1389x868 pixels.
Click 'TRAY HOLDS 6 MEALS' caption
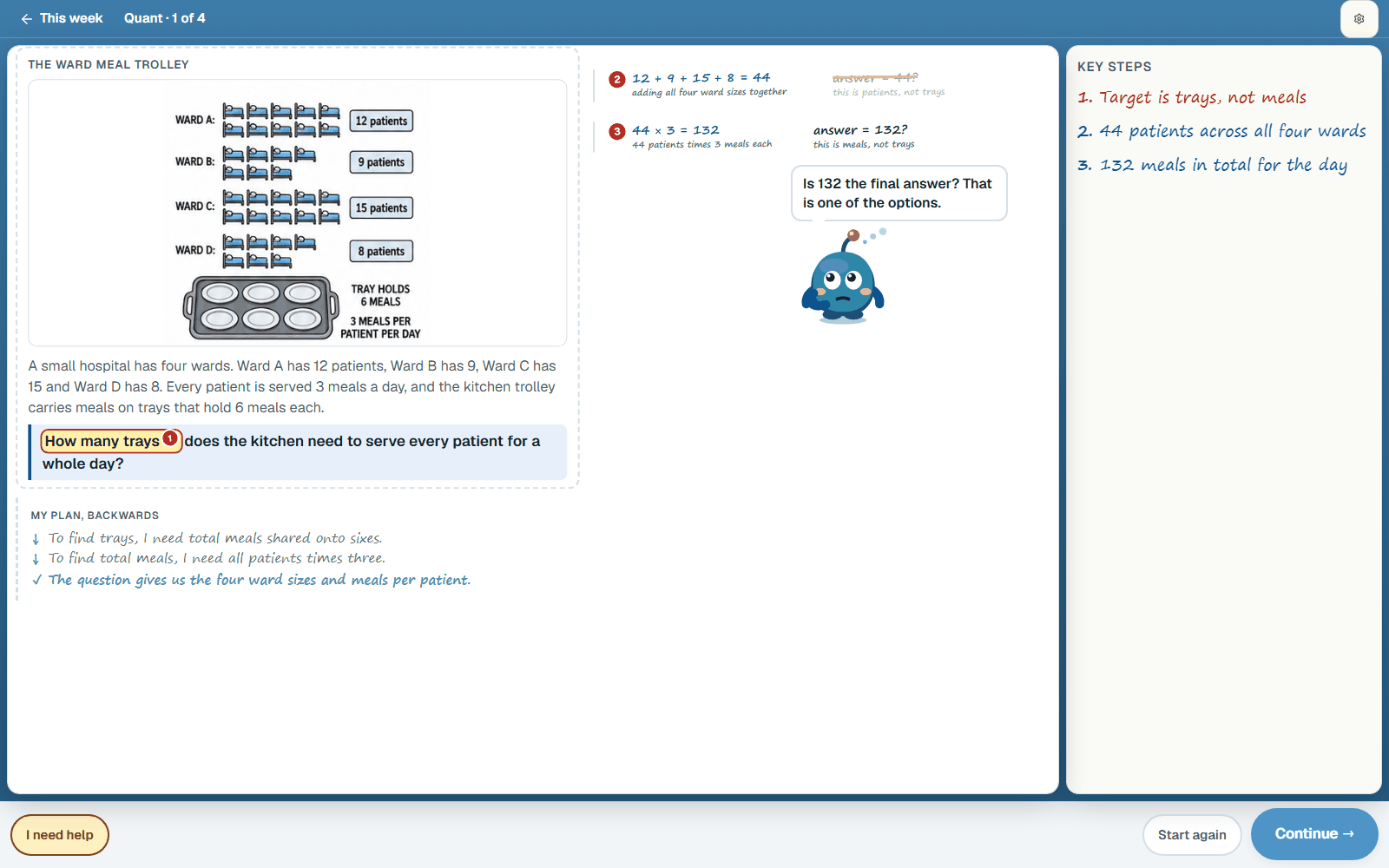point(380,295)
